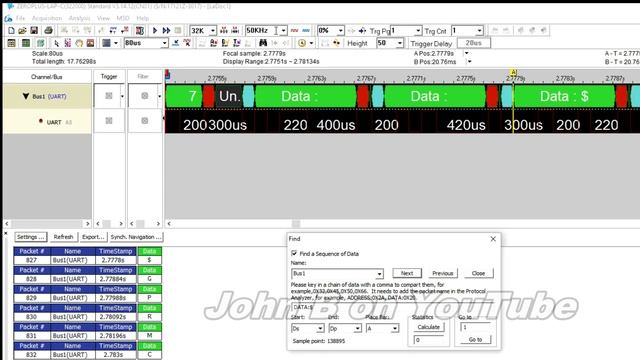Click the Calculate statistics button
This screenshot has height=360, width=640.
point(429,327)
